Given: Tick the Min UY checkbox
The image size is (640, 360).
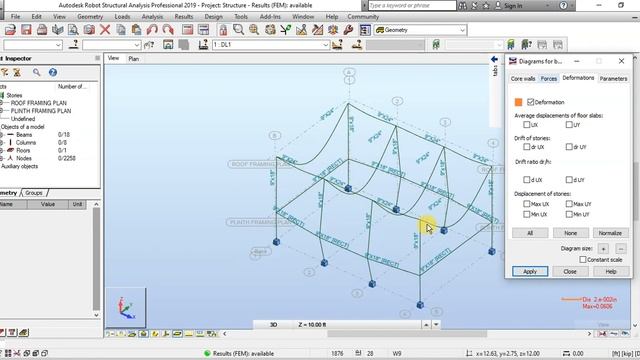Looking at the screenshot, I should click(569, 214).
